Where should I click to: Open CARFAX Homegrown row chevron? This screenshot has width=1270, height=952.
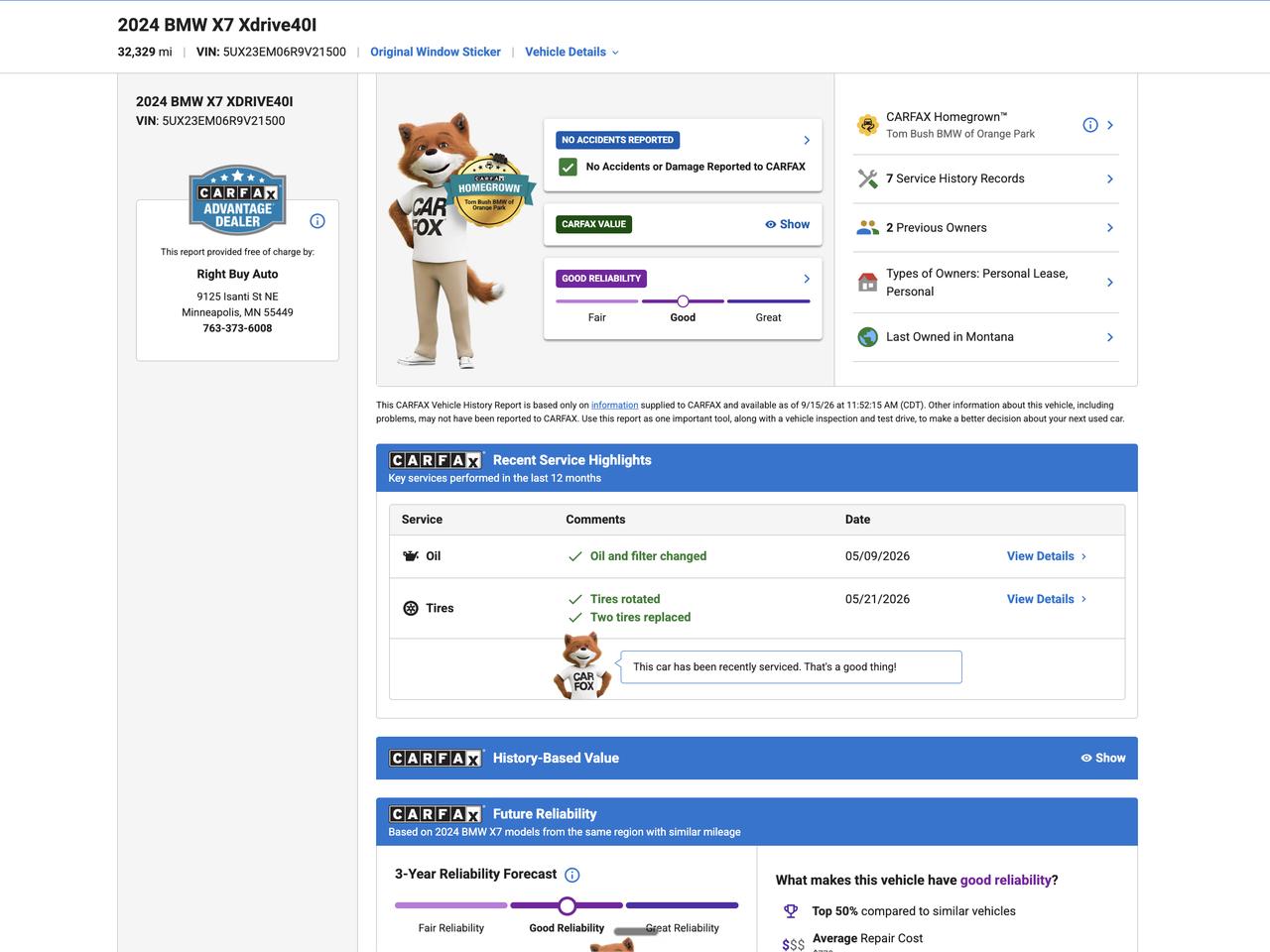[1110, 125]
